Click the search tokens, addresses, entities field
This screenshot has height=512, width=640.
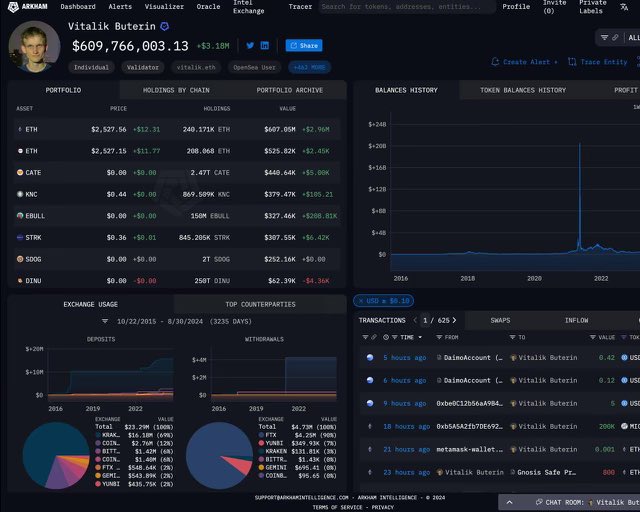click(x=407, y=7)
